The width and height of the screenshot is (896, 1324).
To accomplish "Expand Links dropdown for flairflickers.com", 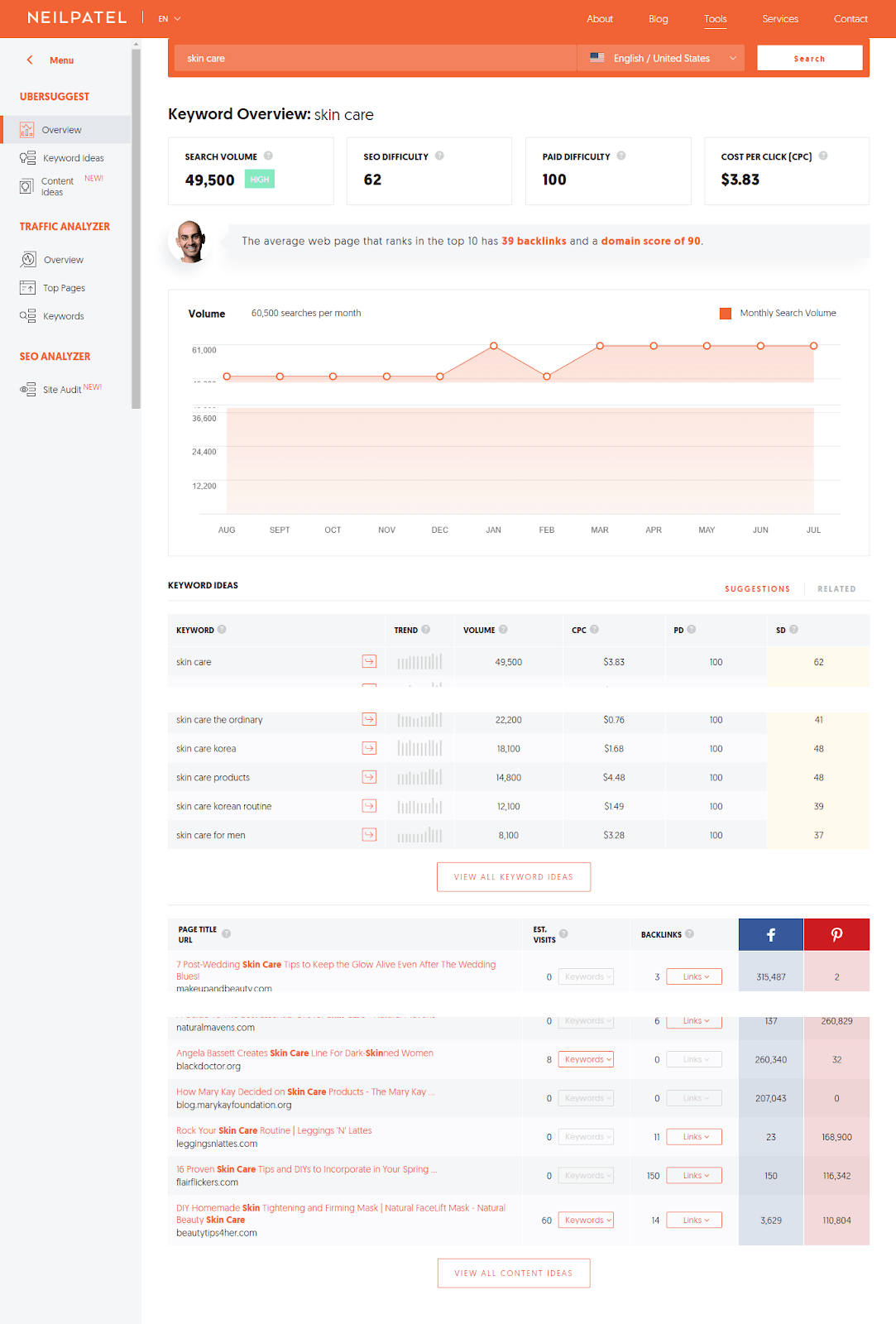I will pos(694,1175).
